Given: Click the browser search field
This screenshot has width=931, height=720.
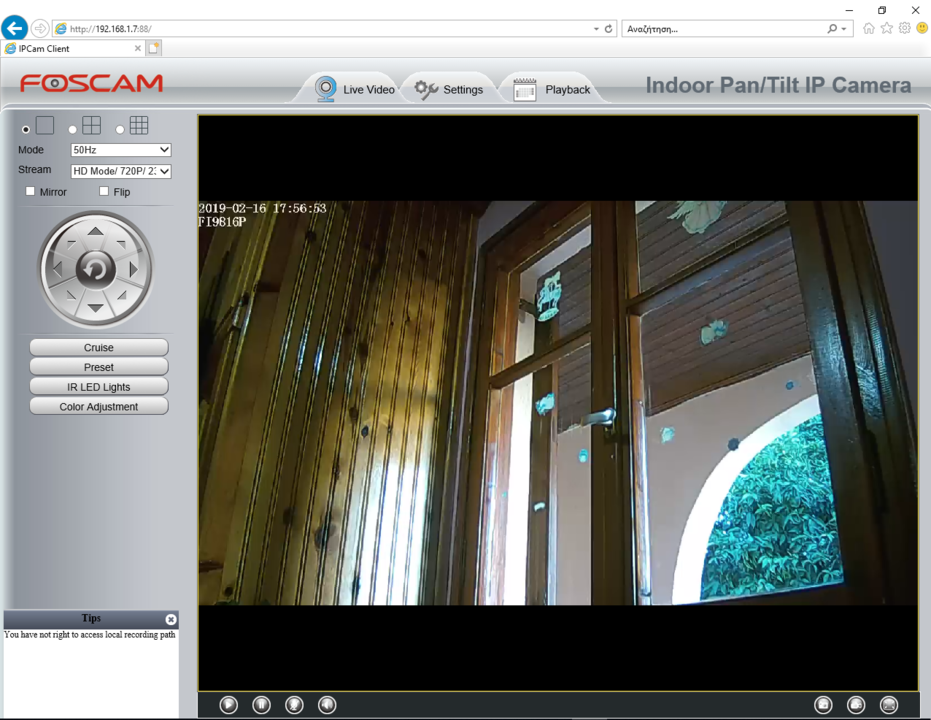Looking at the screenshot, I should (x=724, y=28).
